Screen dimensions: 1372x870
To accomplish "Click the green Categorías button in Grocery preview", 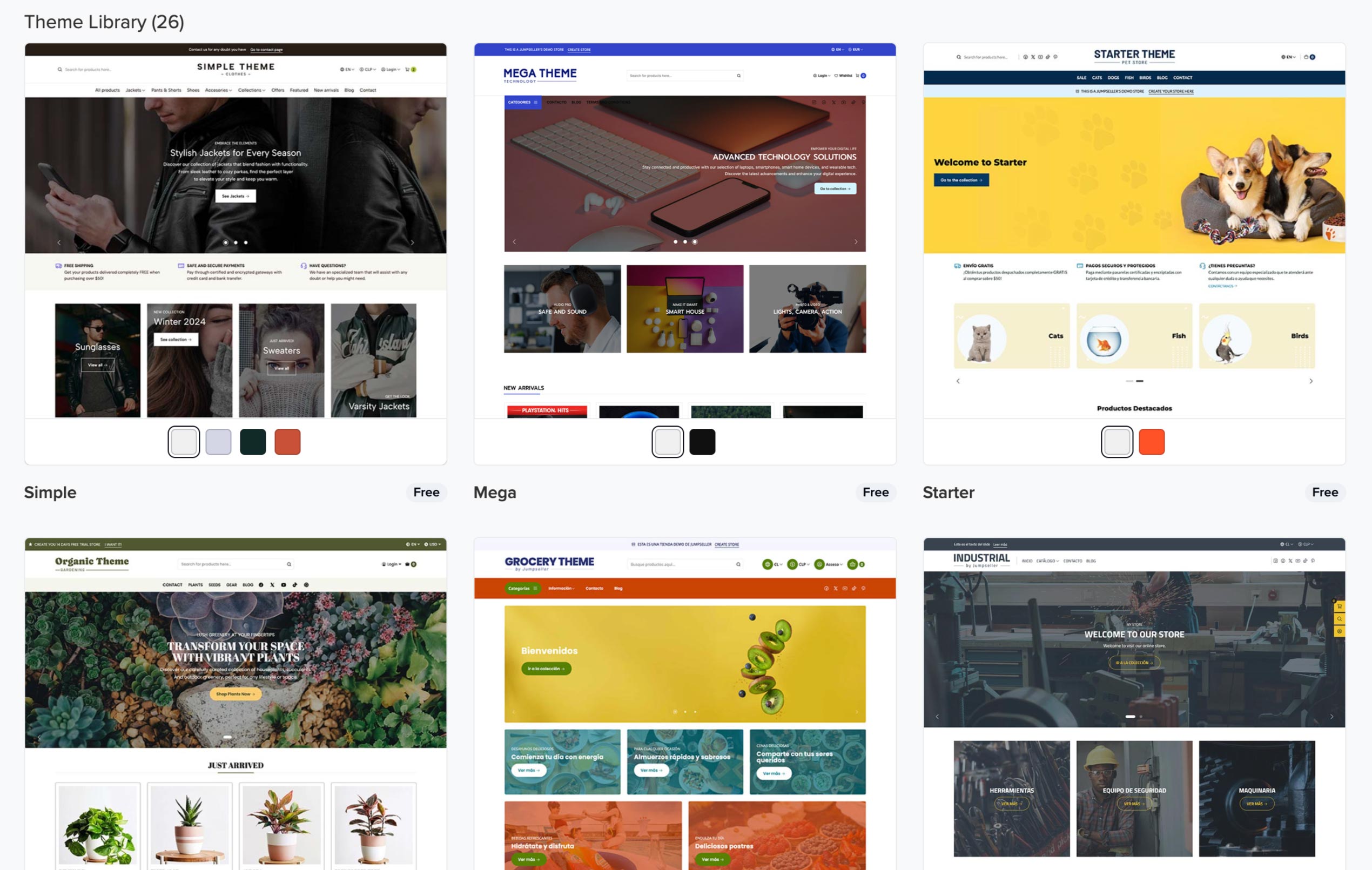I will click(x=522, y=588).
